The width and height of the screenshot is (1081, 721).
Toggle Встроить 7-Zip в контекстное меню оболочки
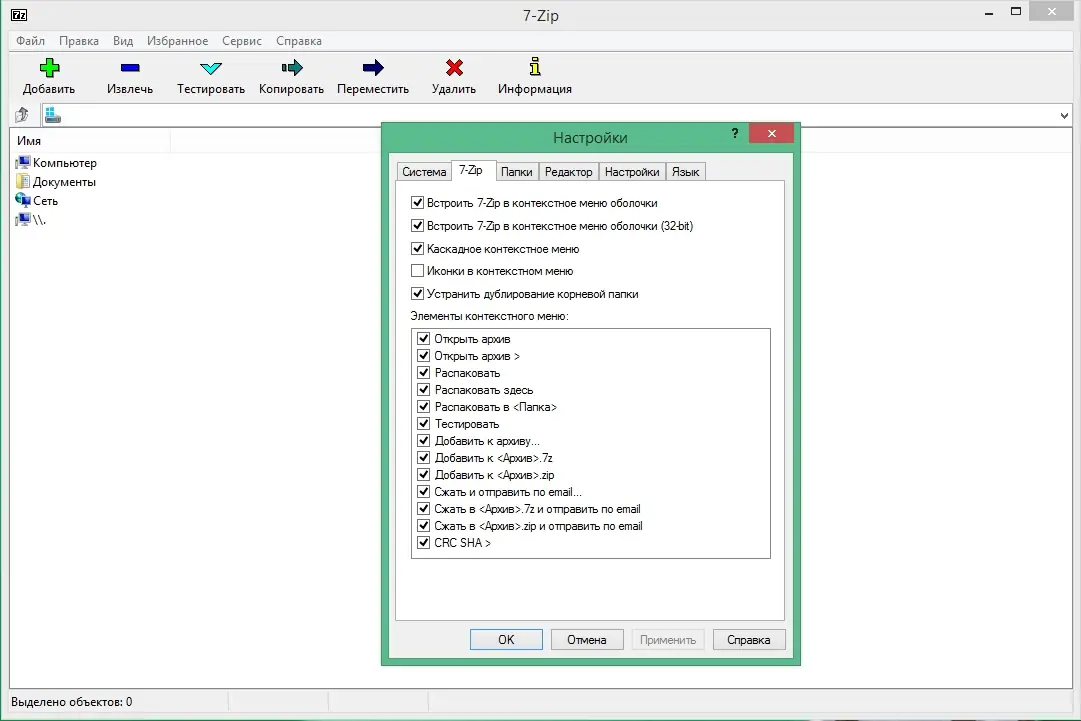[x=417, y=203]
